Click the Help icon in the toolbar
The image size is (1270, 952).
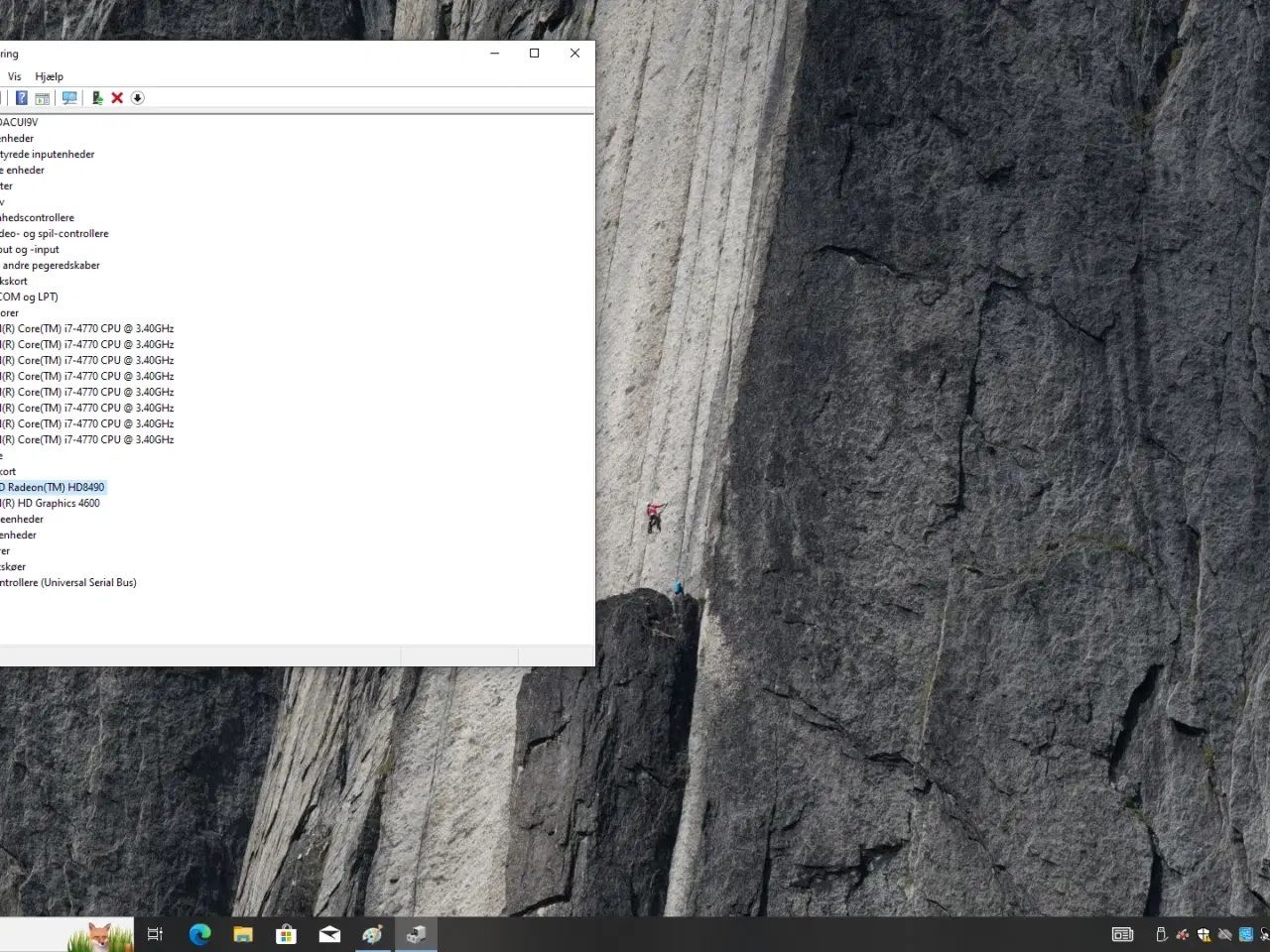pyautogui.click(x=22, y=97)
